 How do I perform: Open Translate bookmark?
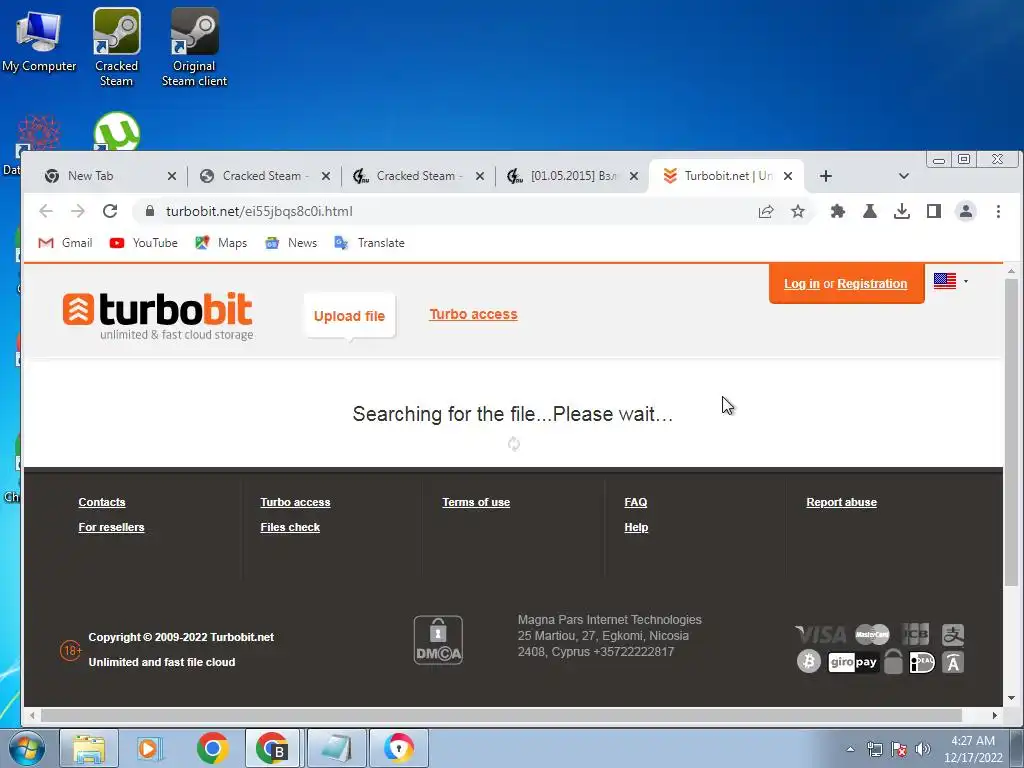click(370, 243)
